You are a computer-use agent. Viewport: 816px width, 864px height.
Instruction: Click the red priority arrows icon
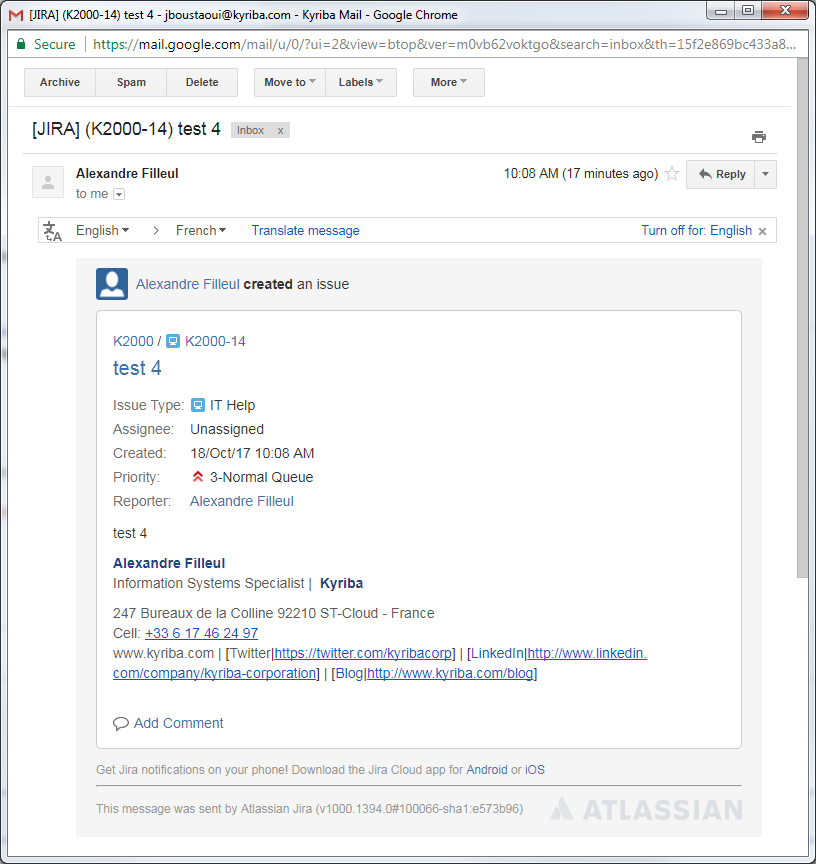coord(198,477)
